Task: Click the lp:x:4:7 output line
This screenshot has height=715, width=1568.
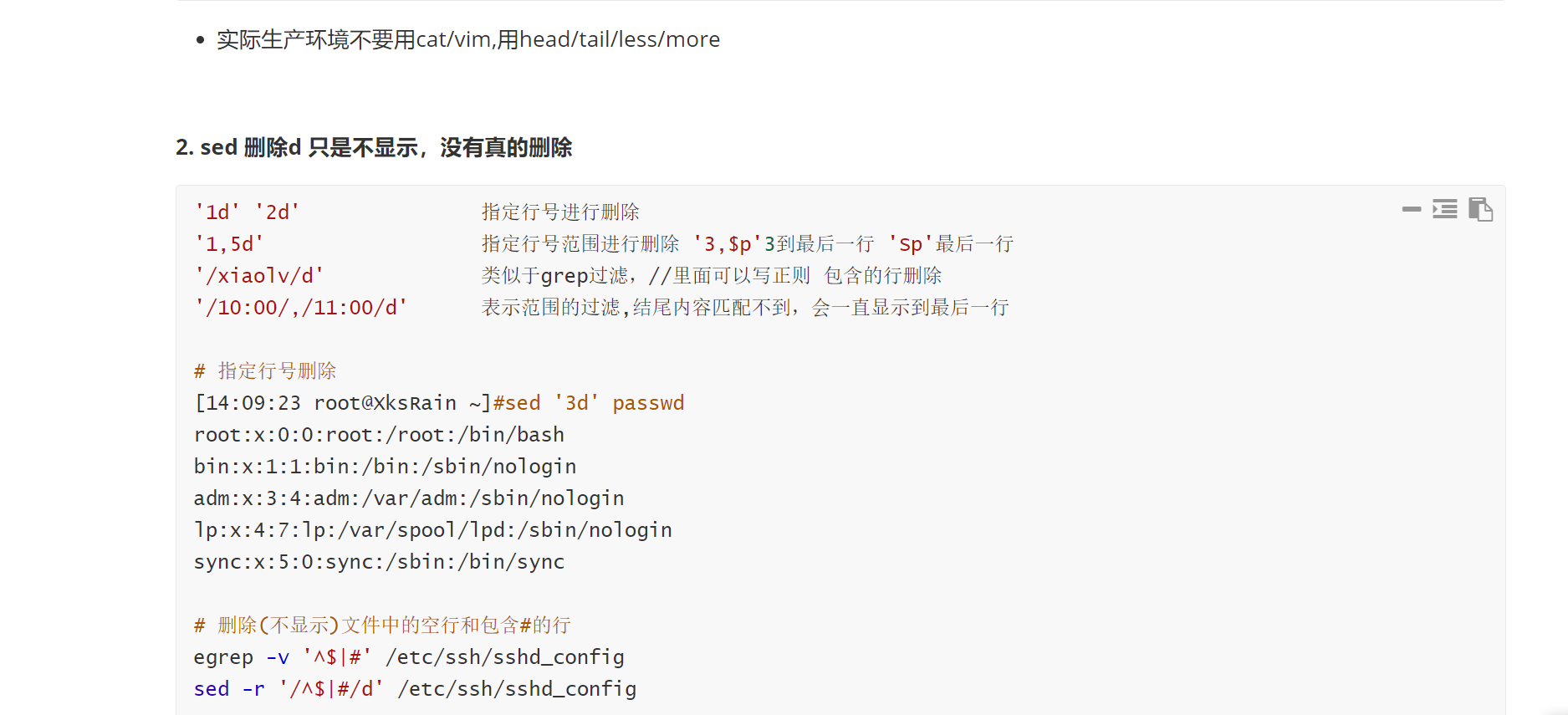Action: pyautogui.click(x=433, y=530)
